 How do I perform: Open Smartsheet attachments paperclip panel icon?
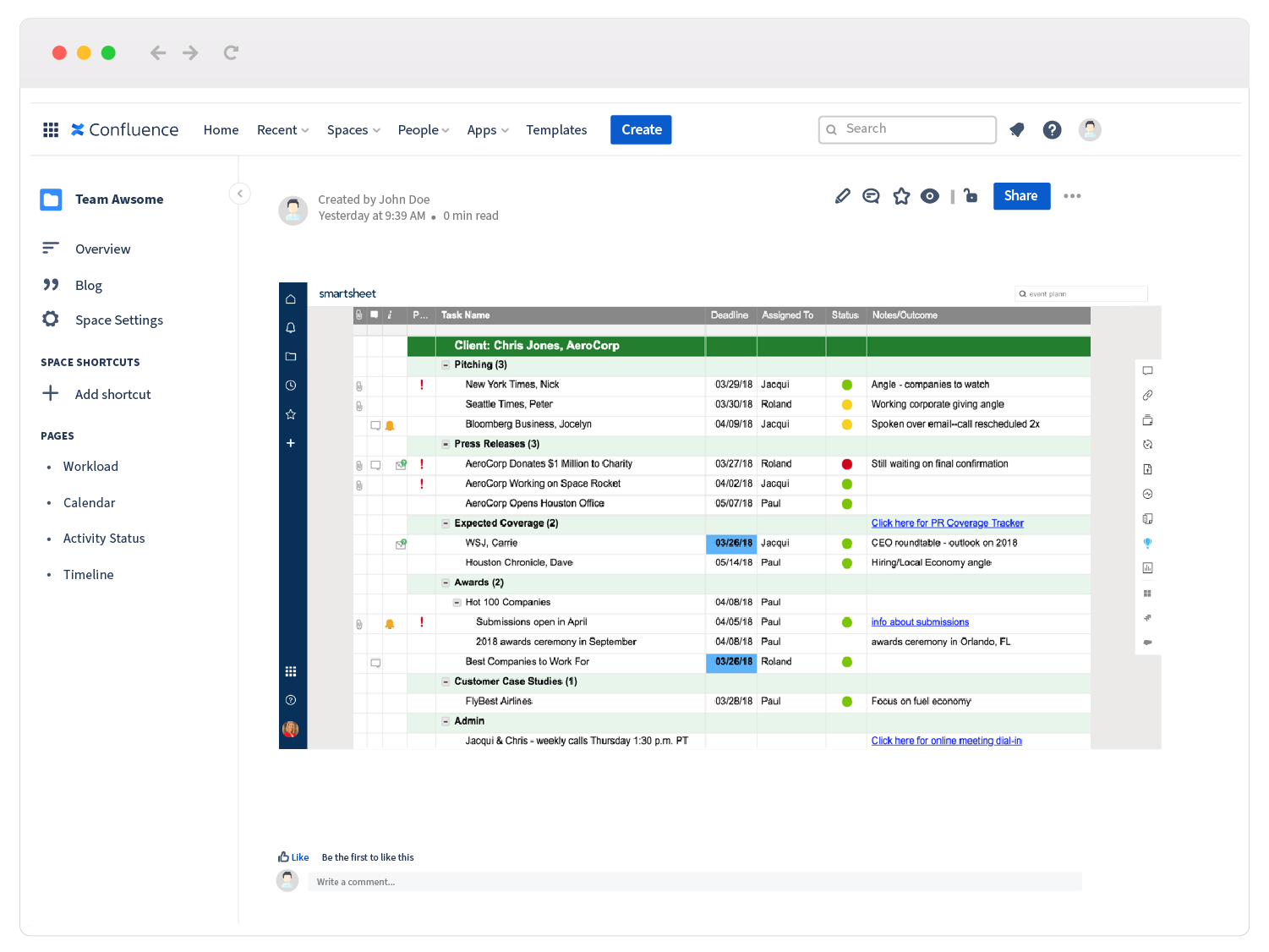(x=1147, y=396)
